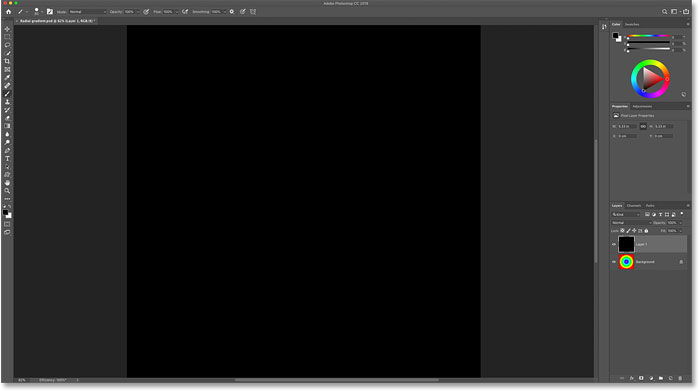The height and width of the screenshot is (392, 700).
Task: Select the Gradient tool
Action: tap(7, 126)
